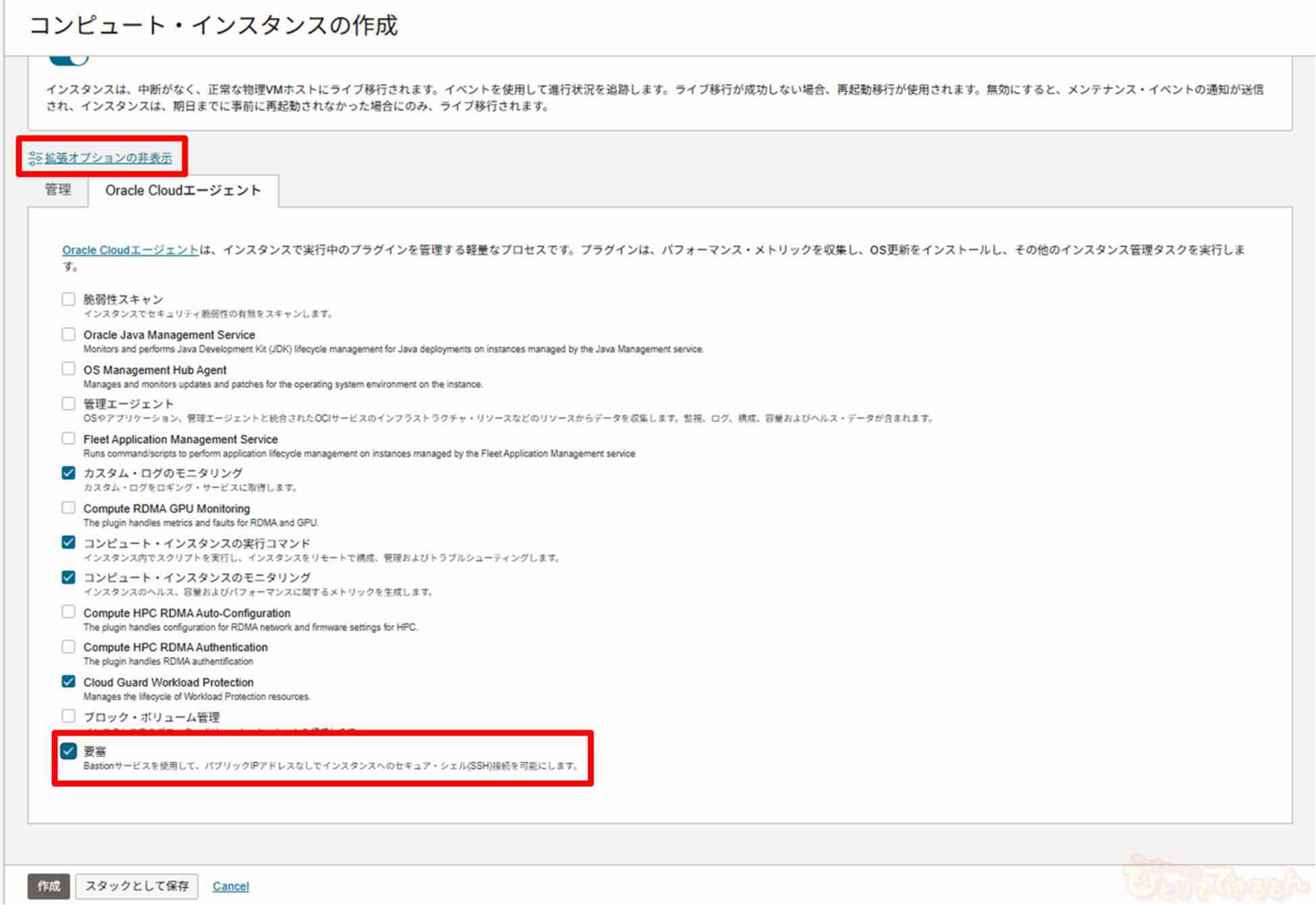Image resolution: width=1316 pixels, height=905 pixels.
Task: Tick the 管理エージェント checkbox
Action: pyautogui.click(x=68, y=404)
